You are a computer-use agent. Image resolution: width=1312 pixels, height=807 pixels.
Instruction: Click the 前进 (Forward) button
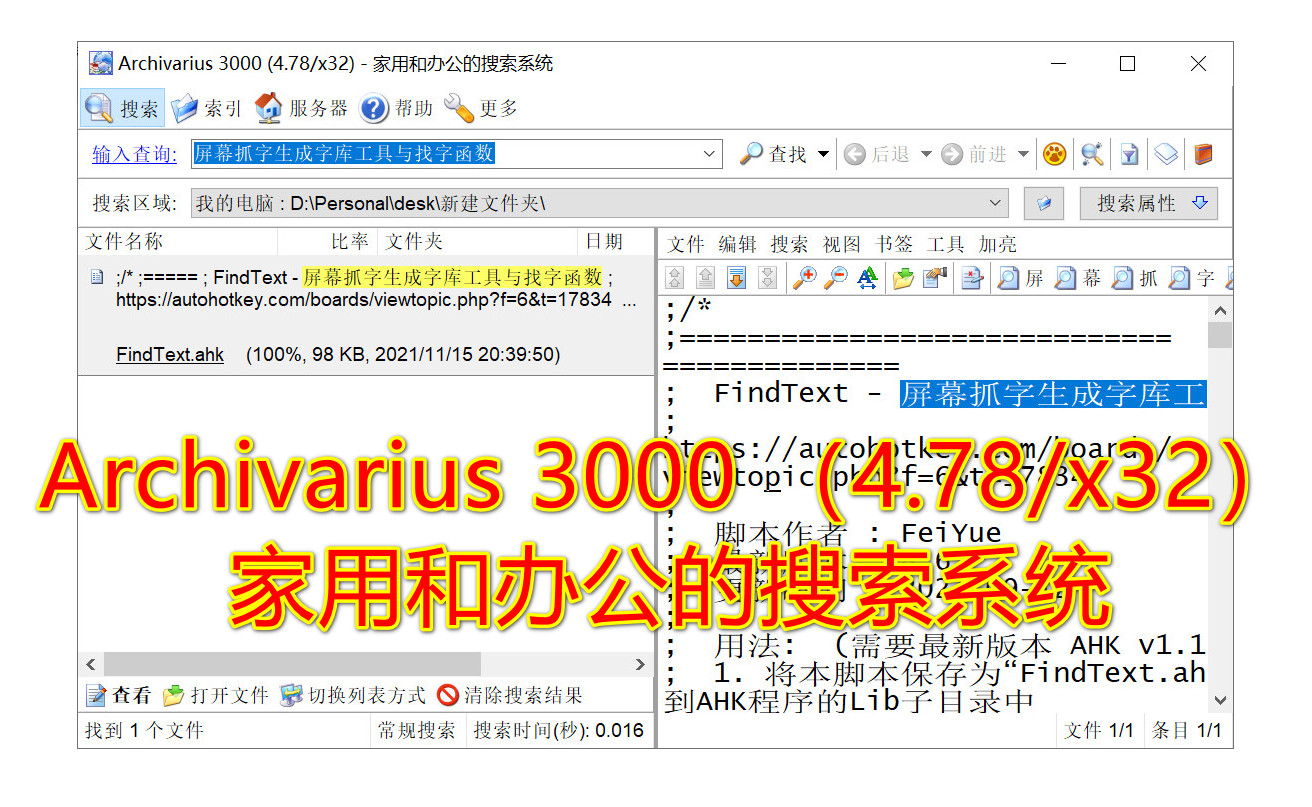975,154
